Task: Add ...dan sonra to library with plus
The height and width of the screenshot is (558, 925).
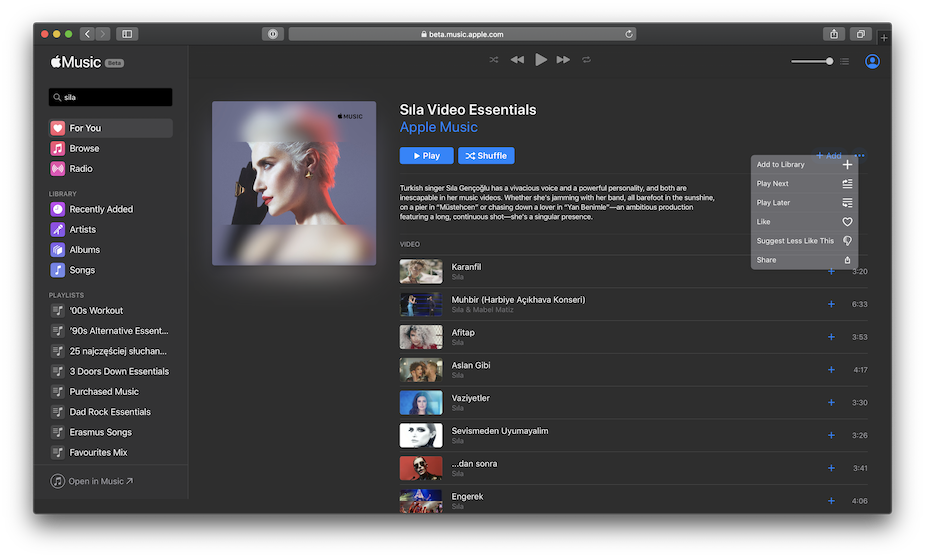Action: 831,468
